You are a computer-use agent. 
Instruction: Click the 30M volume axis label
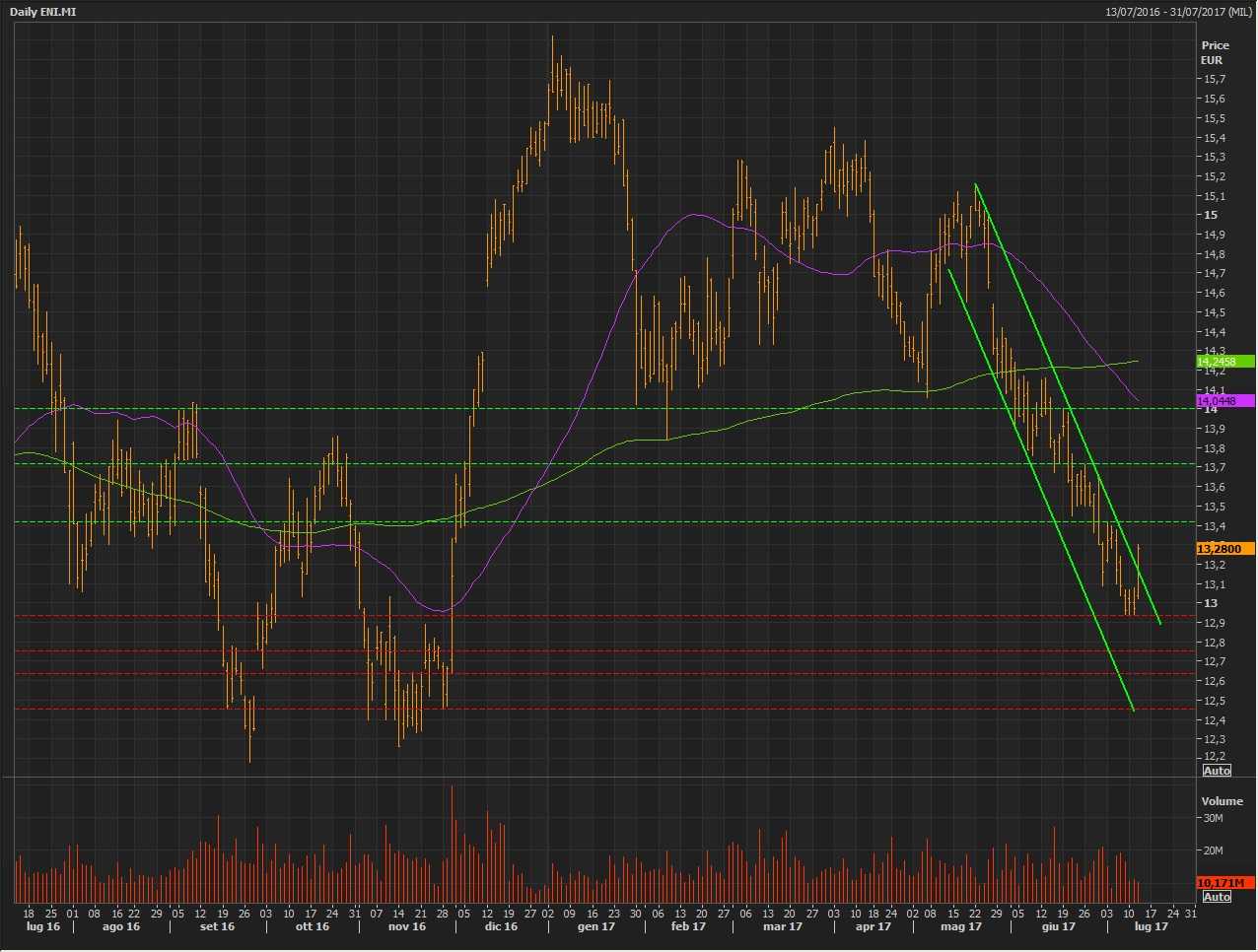(1213, 818)
